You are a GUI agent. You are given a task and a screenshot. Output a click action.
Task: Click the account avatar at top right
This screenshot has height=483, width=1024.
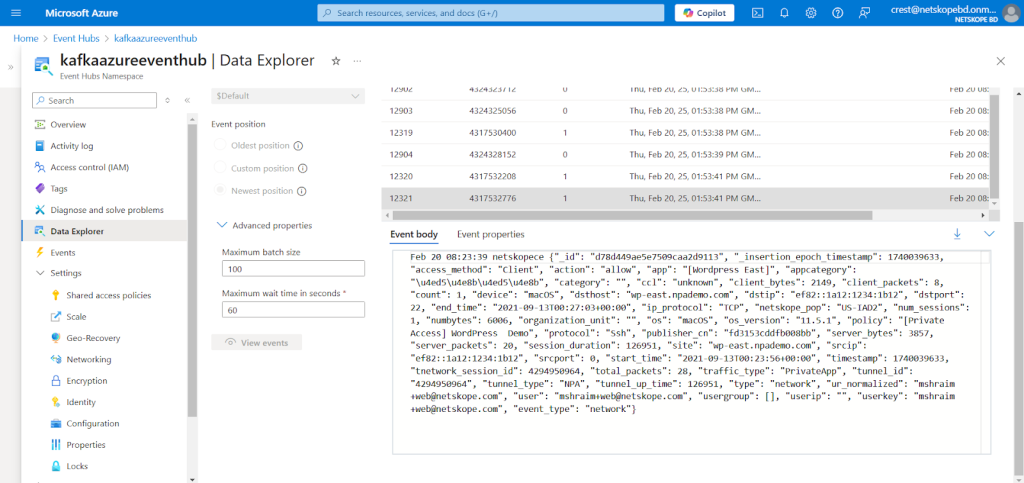click(x=1010, y=13)
